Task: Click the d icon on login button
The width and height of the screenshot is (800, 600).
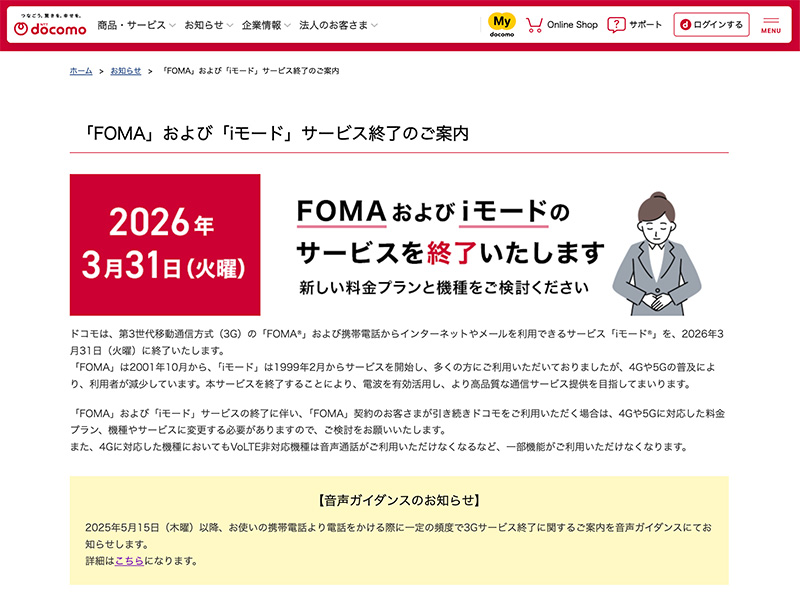Action: [686, 24]
